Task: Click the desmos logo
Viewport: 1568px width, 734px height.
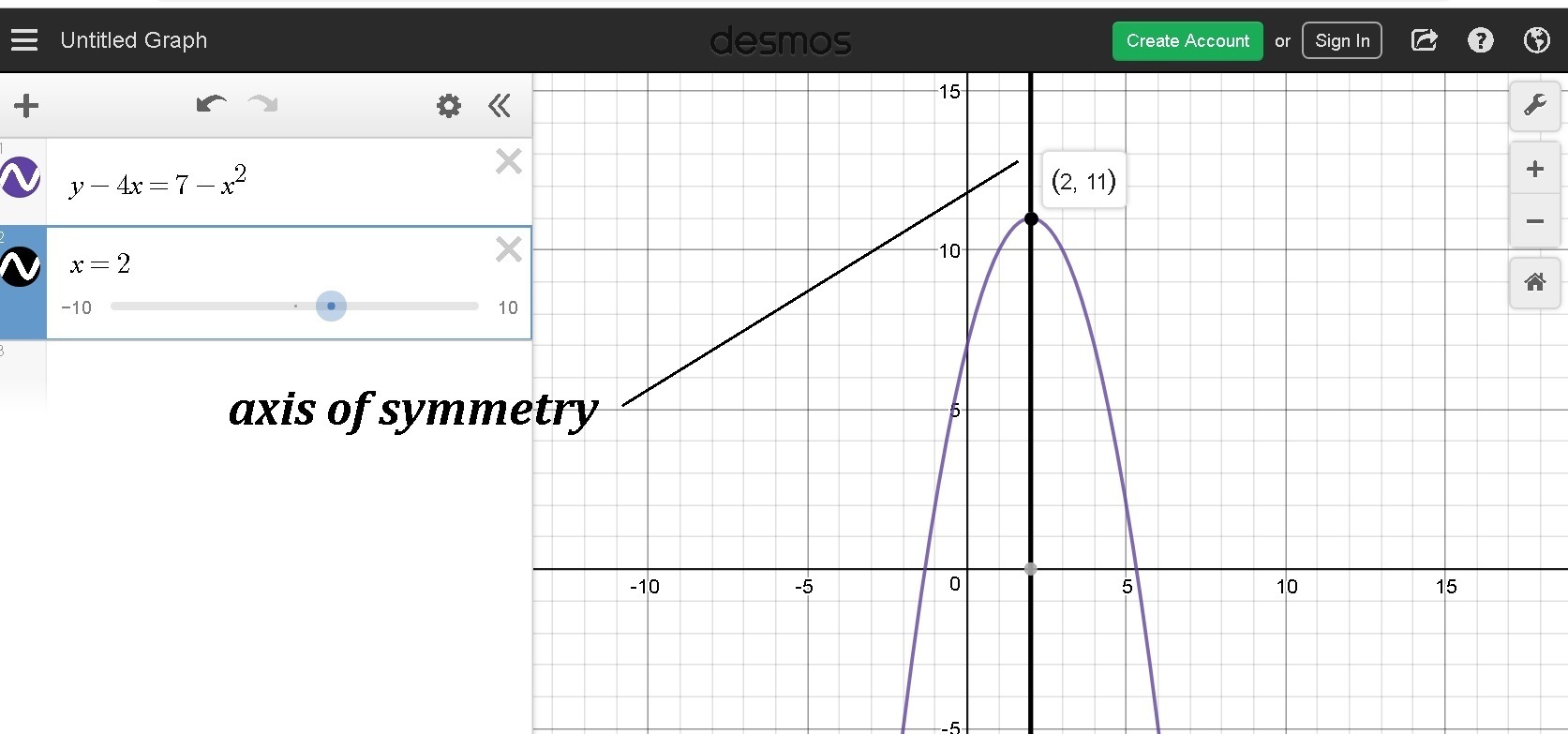Action: click(x=781, y=41)
